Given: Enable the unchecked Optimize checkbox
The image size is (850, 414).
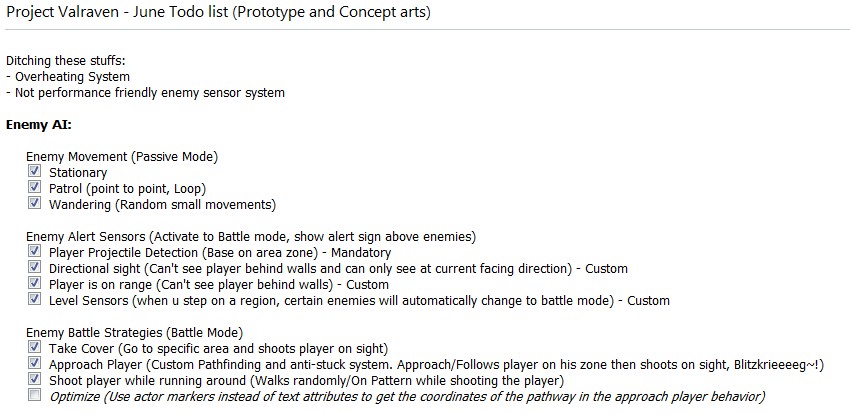Looking at the screenshot, I should click(x=36, y=396).
